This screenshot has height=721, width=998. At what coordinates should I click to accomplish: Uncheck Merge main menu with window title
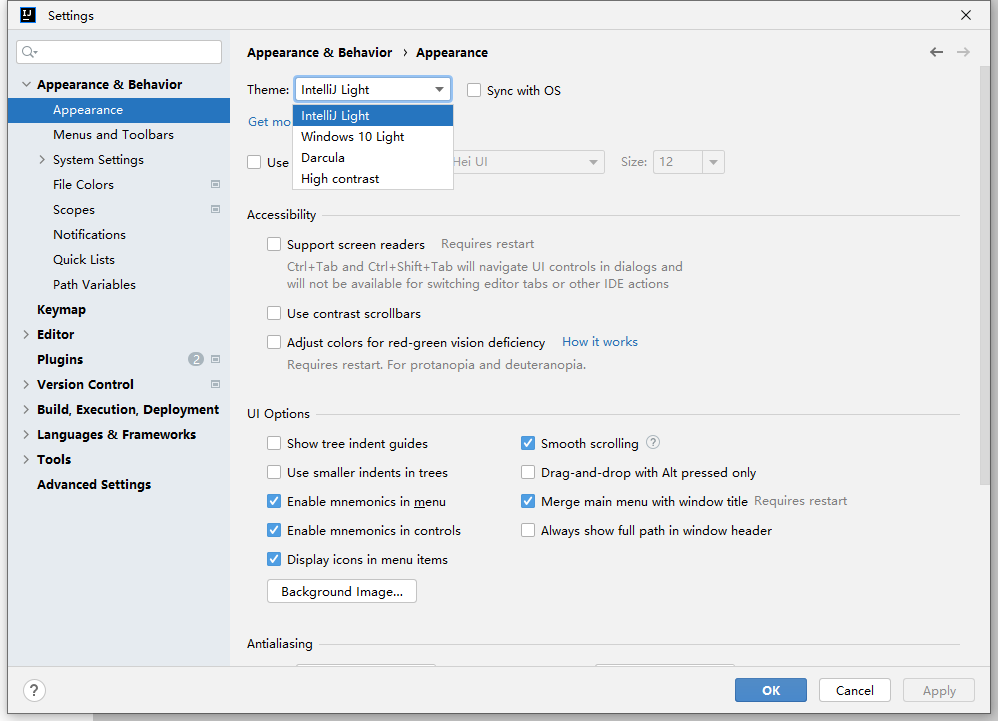point(528,501)
